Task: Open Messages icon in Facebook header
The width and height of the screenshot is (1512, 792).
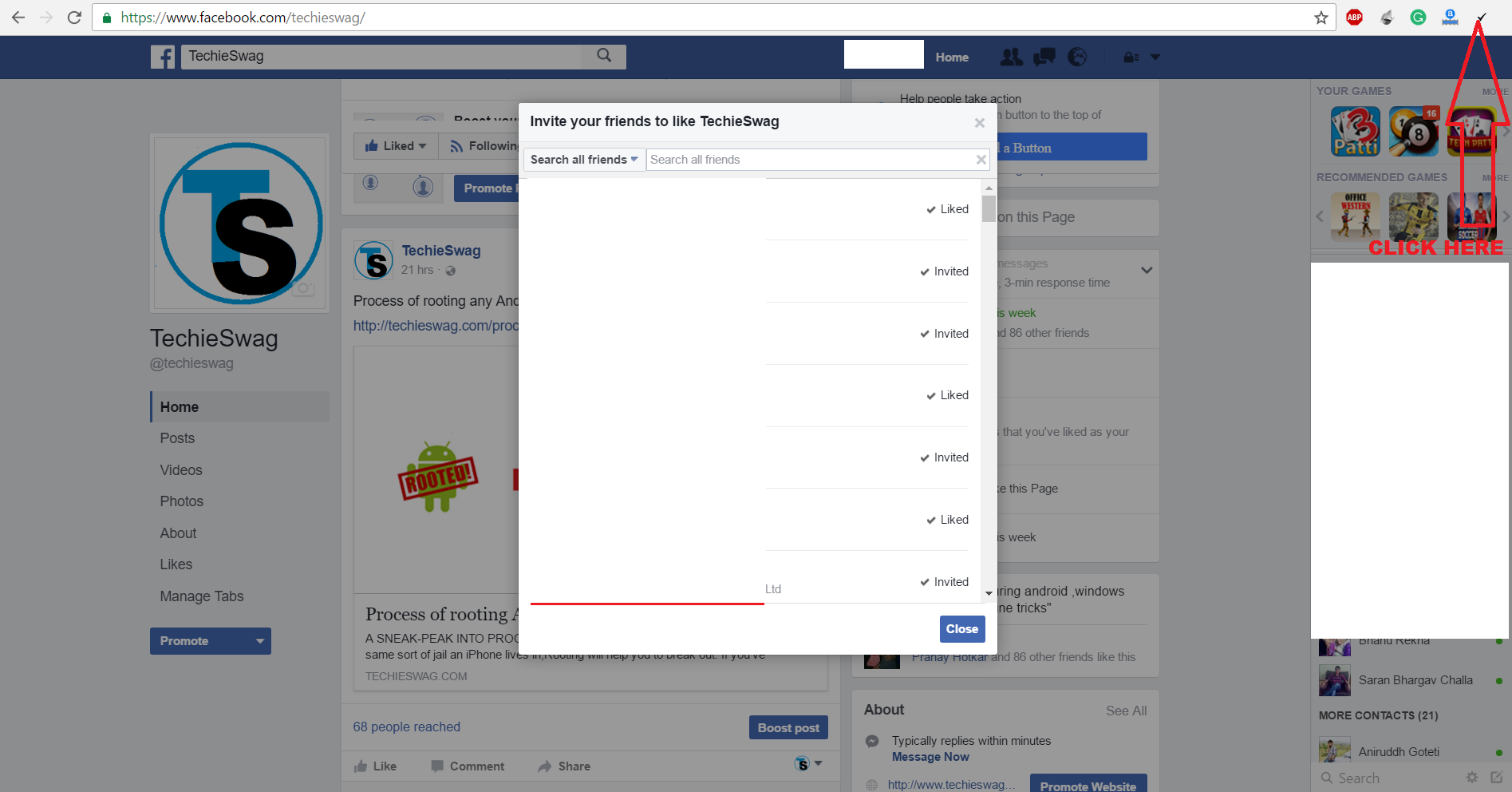Action: (1044, 57)
